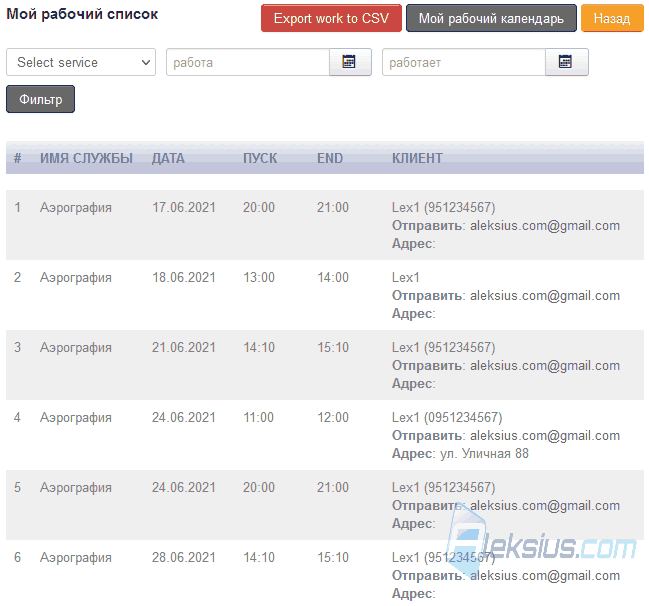This screenshot has height=606, width=649.
Task: Click Аэрография service name in row 1
Action: tap(76, 207)
